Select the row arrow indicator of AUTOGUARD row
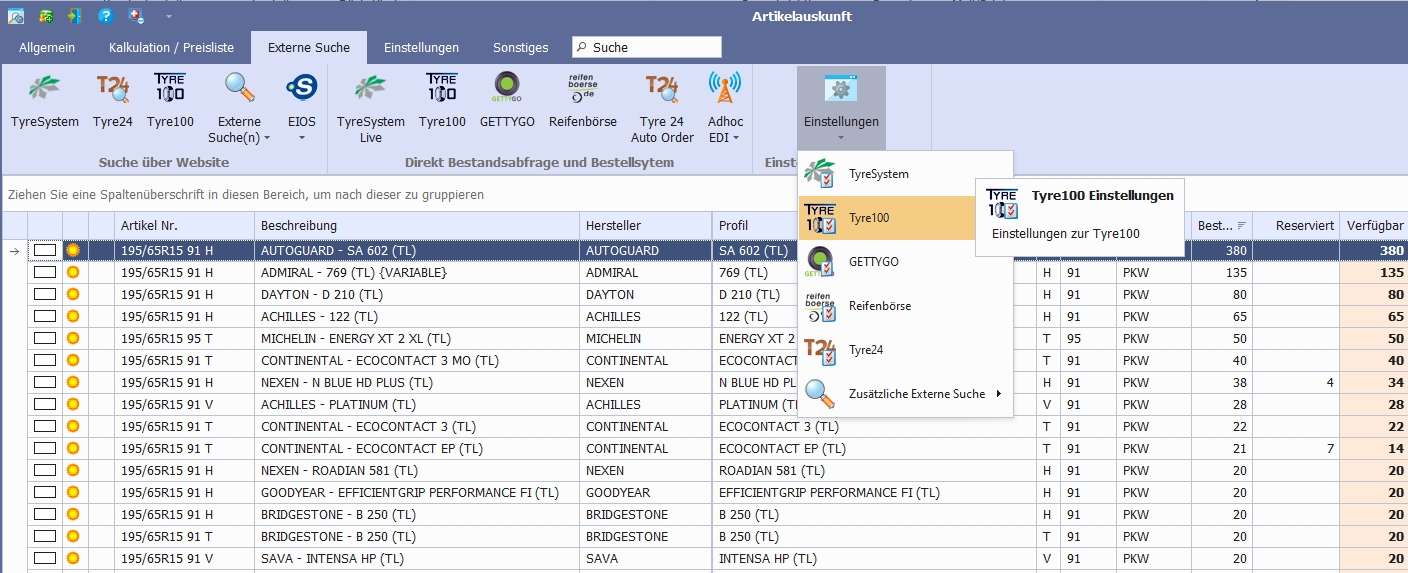The image size is (1408, 573). 14,250
